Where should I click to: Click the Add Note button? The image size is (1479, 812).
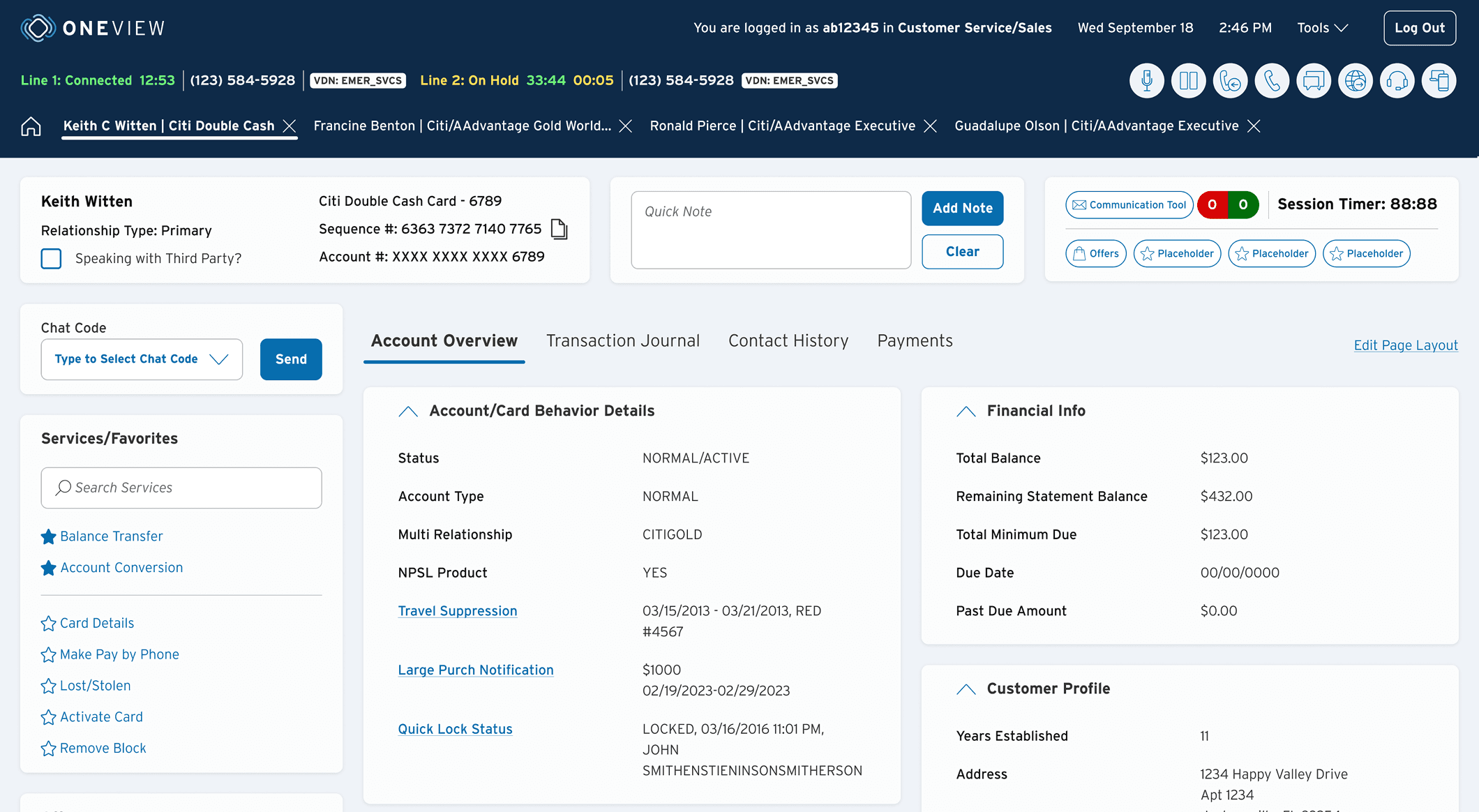click(963, 209)
